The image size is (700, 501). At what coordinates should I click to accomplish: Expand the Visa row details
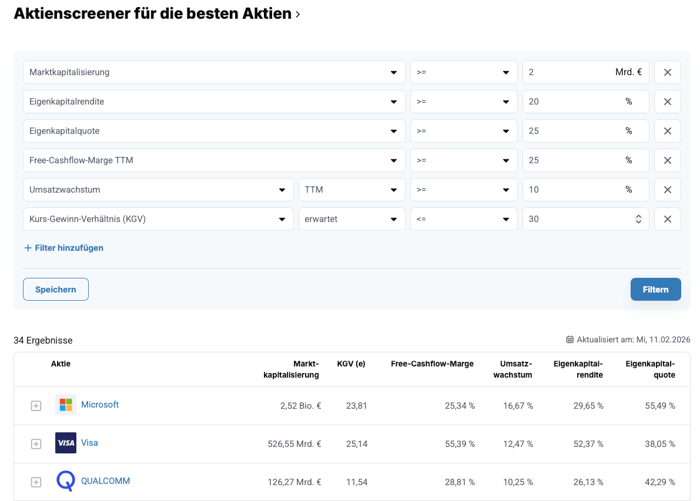(x=36, y=444)
